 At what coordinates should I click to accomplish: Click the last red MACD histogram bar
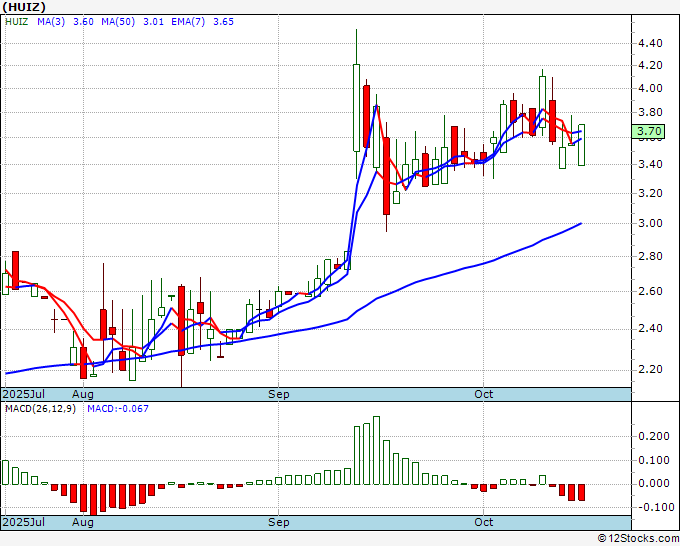click(582, 493)
